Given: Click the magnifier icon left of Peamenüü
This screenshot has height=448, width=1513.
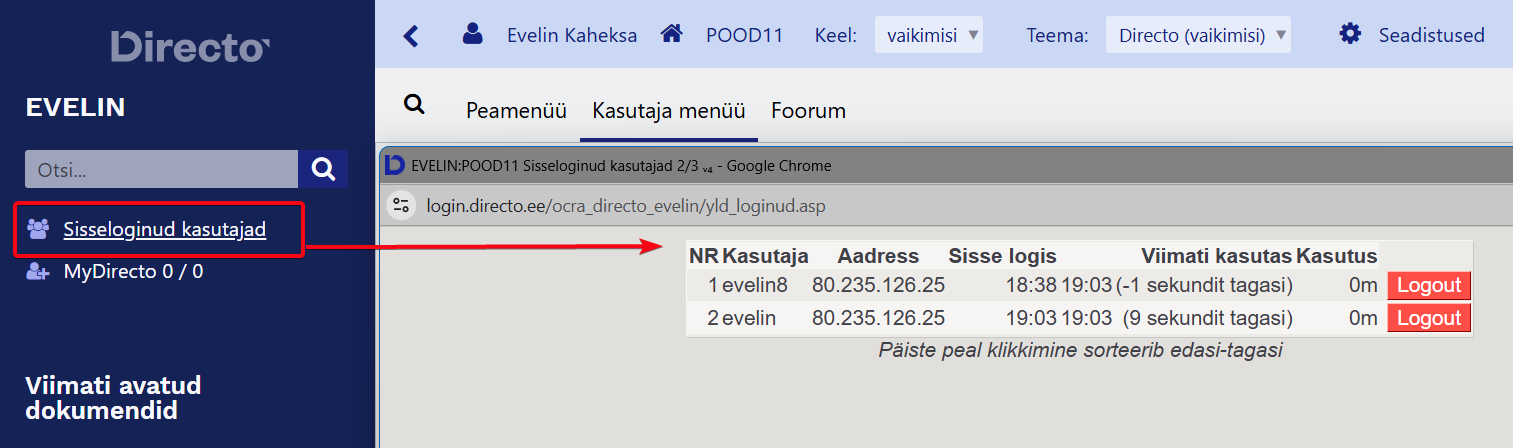Looking at the screenshot, I should pos(413,105).
